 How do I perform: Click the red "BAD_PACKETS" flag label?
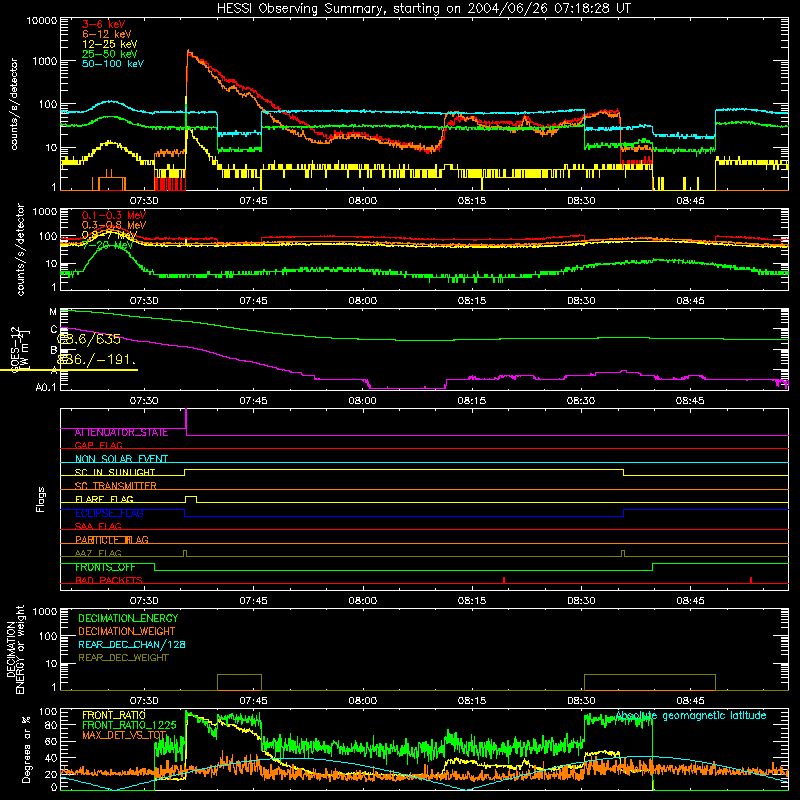(x=109, y=580)
